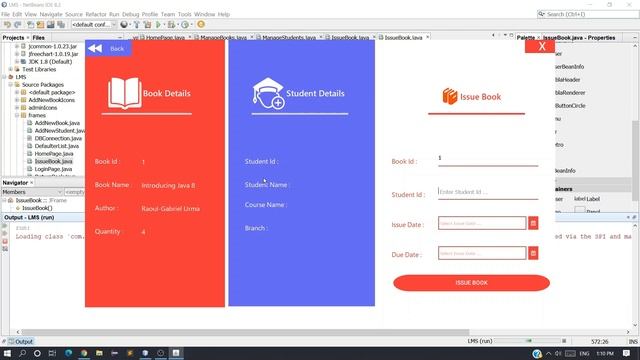Image resolution: width=640 pixels, height=360 pixels.
Task: Open Task View on the taskbar
Action: pyautogui.click(x=52, y=353)
